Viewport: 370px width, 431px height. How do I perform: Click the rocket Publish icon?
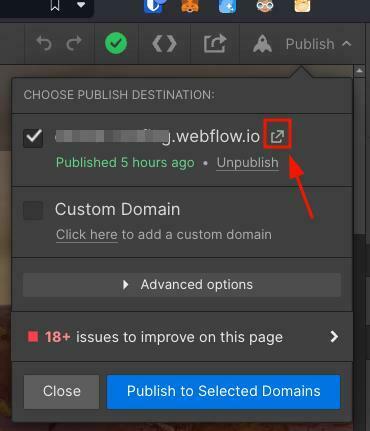[x=262, y=44]
